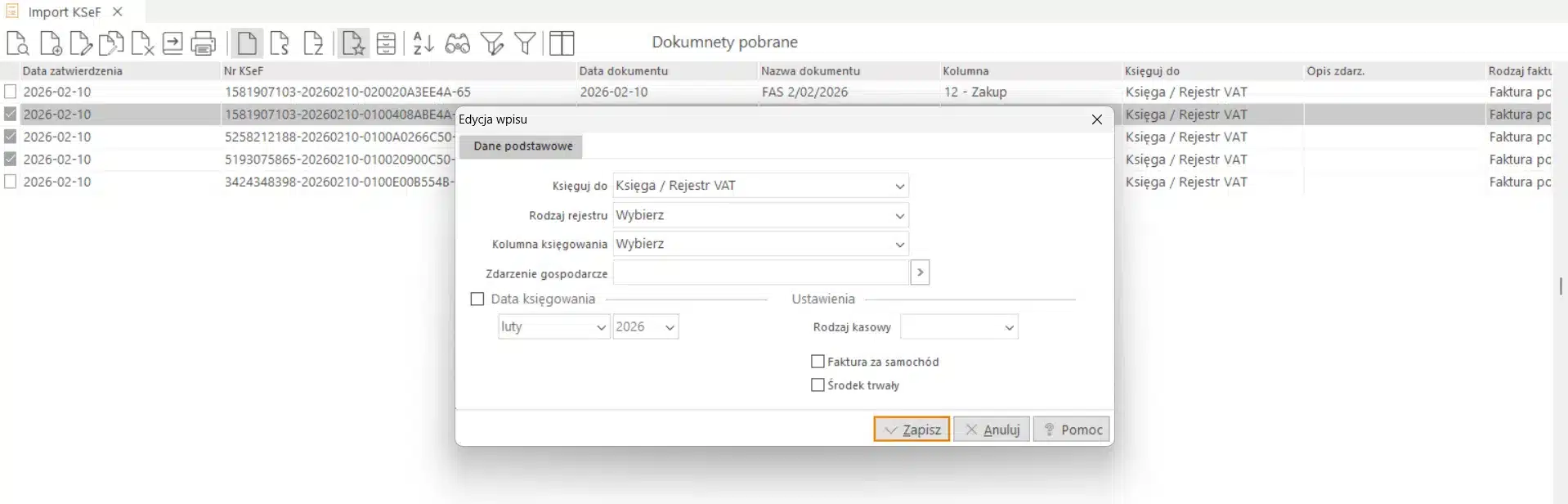This screenshot has width=1568, height=504.
Task: Click KSeF number 5258212188-20260210-0100A0266C50
Action: pos(338,137)
